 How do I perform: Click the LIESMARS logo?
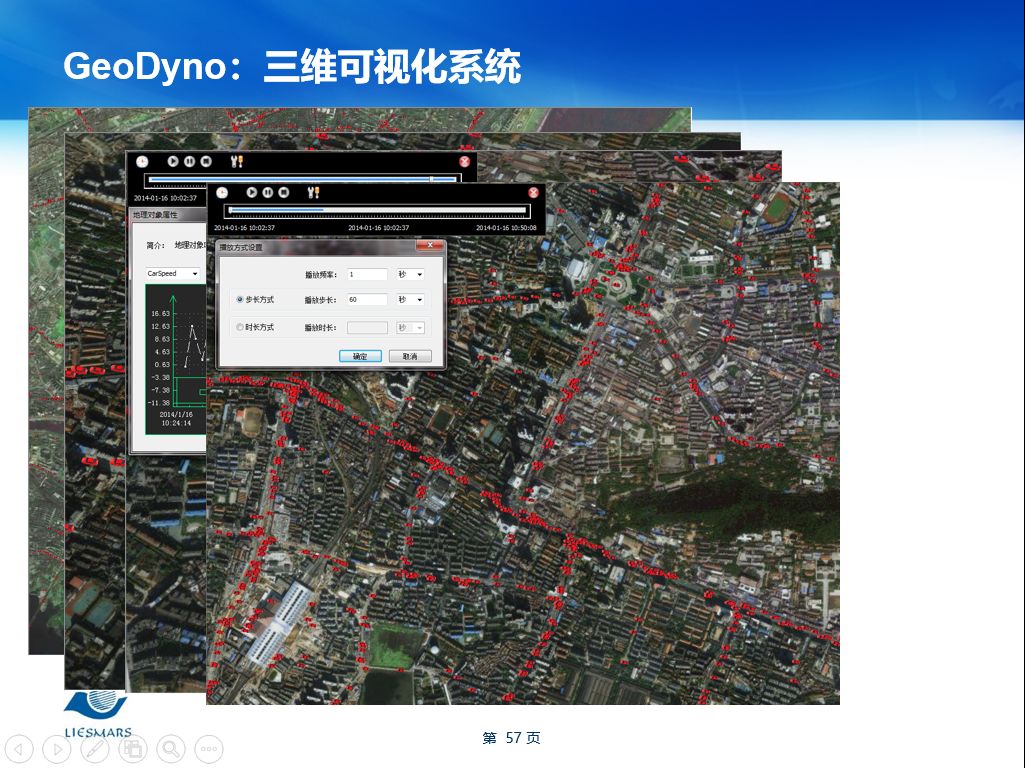[x=97, y=714]
